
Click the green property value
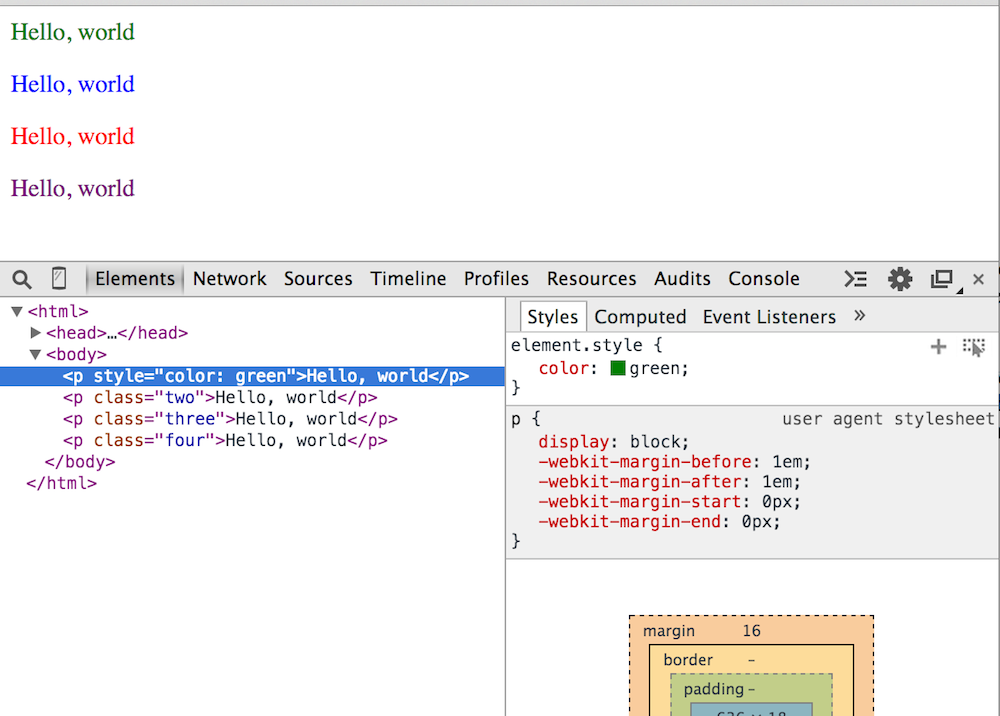click(656, 369)
